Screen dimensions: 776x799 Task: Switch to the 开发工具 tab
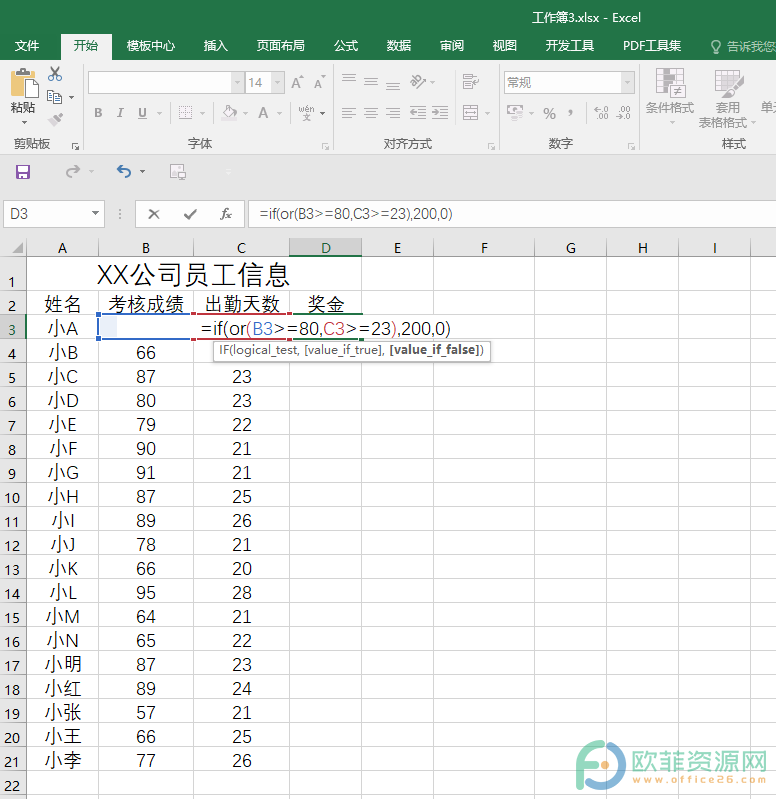pyautogui.click(x=570, y=46)
